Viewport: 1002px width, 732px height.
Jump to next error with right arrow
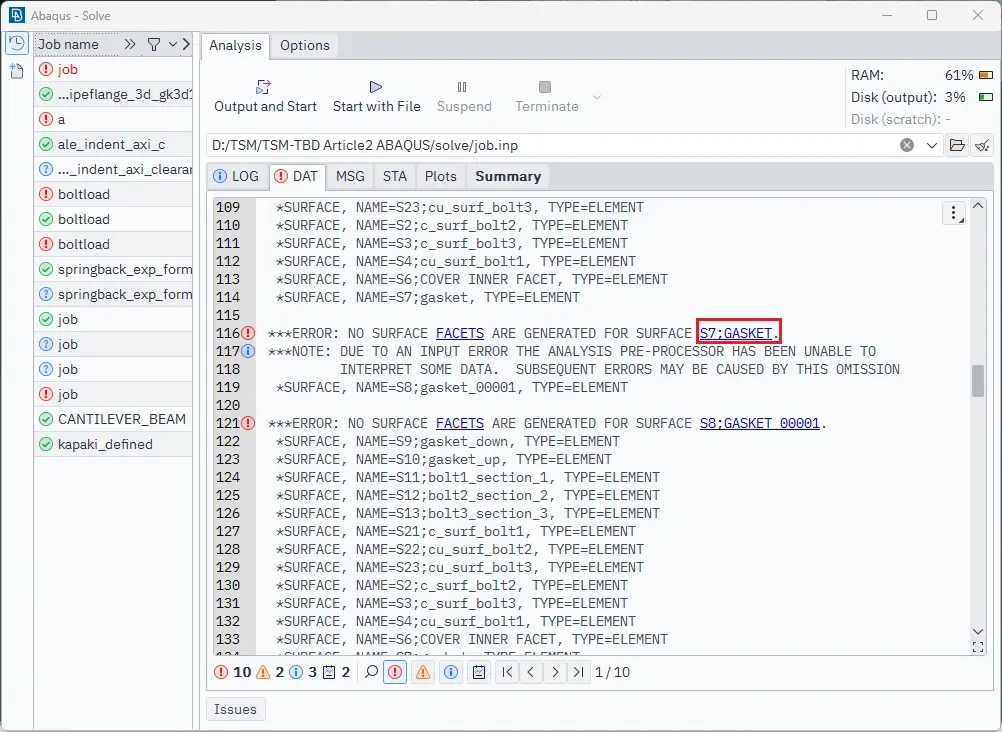(555, 672)
